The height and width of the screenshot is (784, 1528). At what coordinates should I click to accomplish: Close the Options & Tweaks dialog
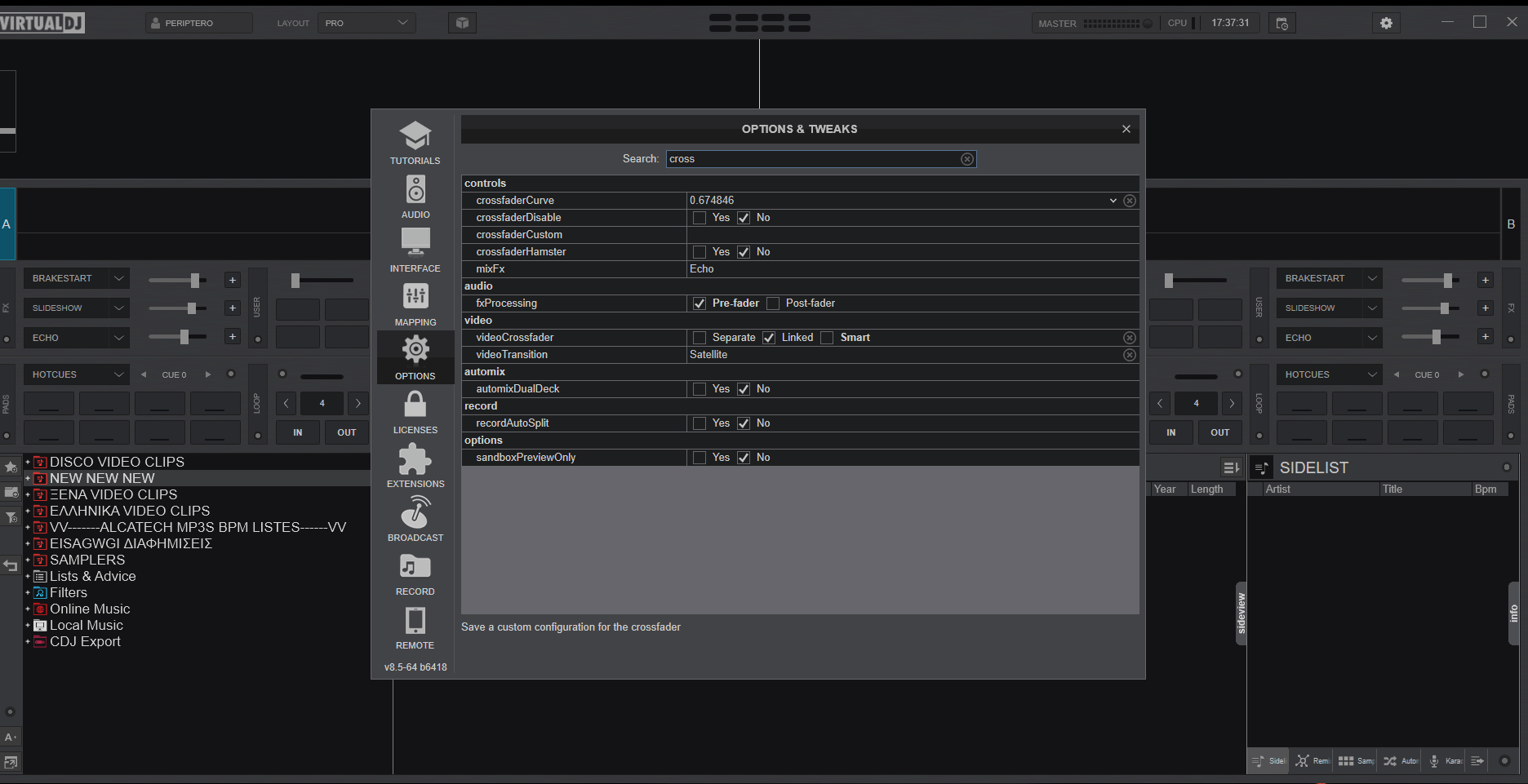(1126, 129)
